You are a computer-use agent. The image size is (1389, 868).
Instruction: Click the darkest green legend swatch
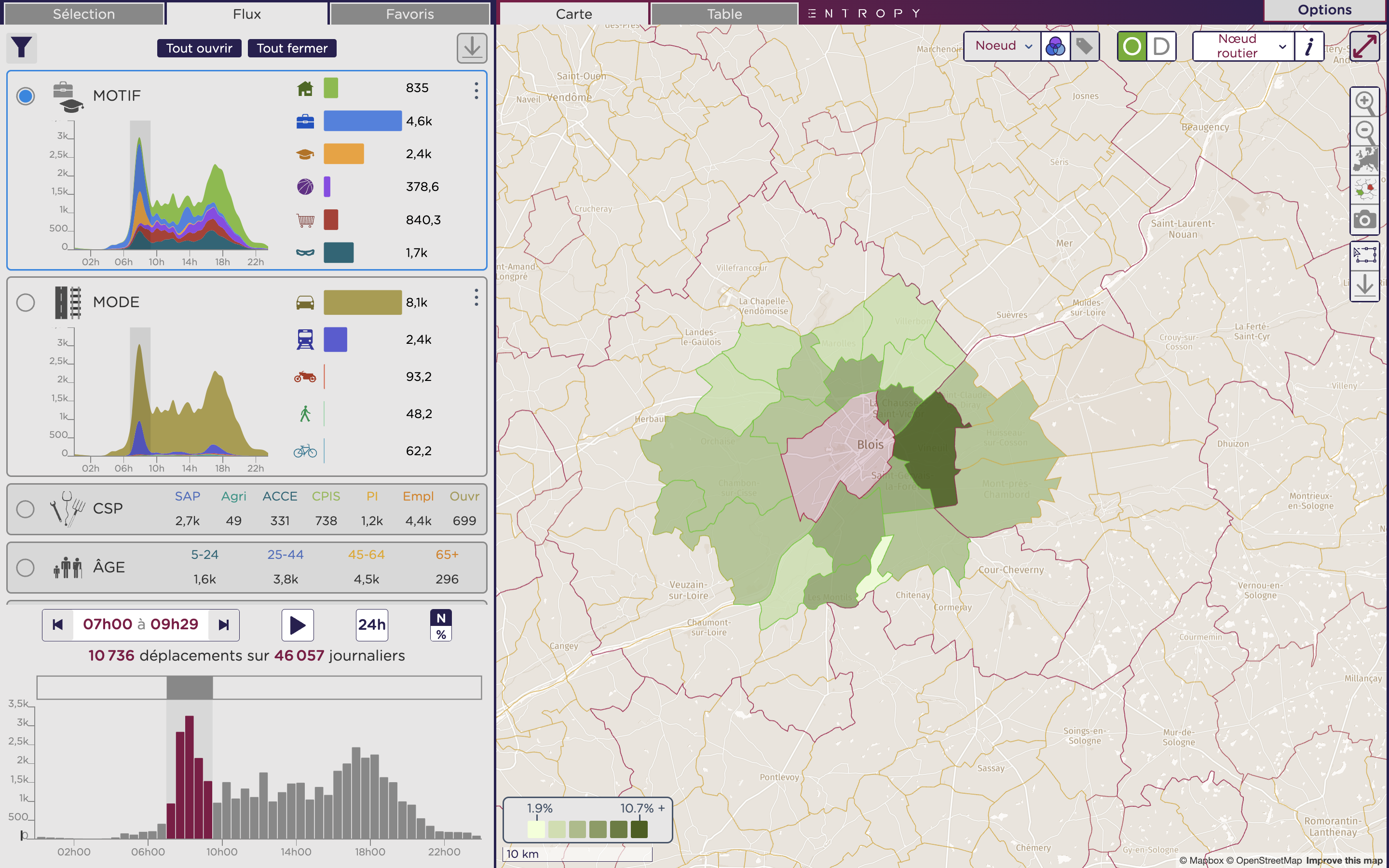pyautogui.click(x=639, y=829)
